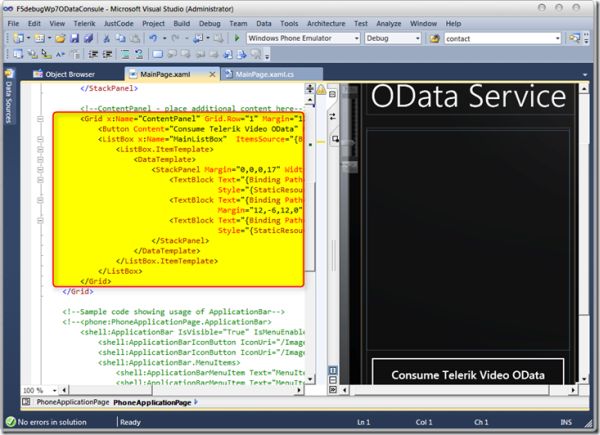Click the Navigate Backward toolbar icon
Image resolution: width=600 pixels, height=435 pixels.
click(x=198, y=38)
